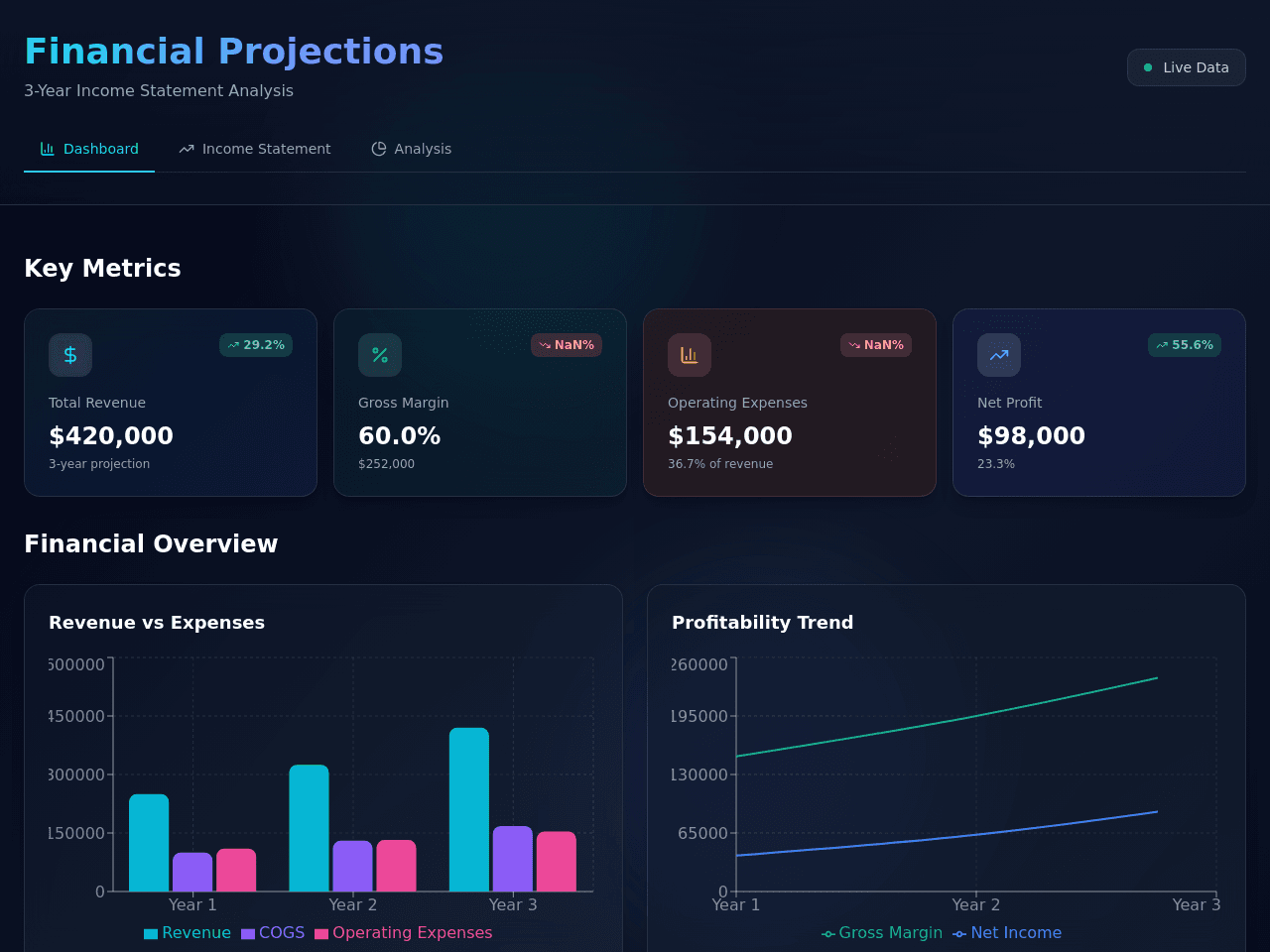1270x952 pixels.
Task: Click the Year 2 label on Profitability Trend axis
Action: tap(975, 904)
